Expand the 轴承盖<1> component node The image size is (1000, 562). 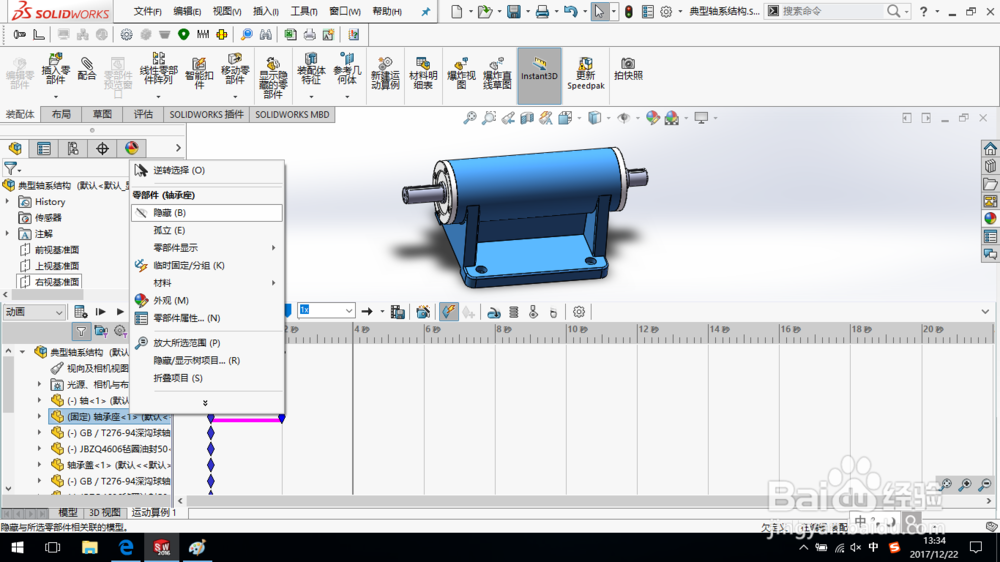pyautogui.click(x=39, y=464)
